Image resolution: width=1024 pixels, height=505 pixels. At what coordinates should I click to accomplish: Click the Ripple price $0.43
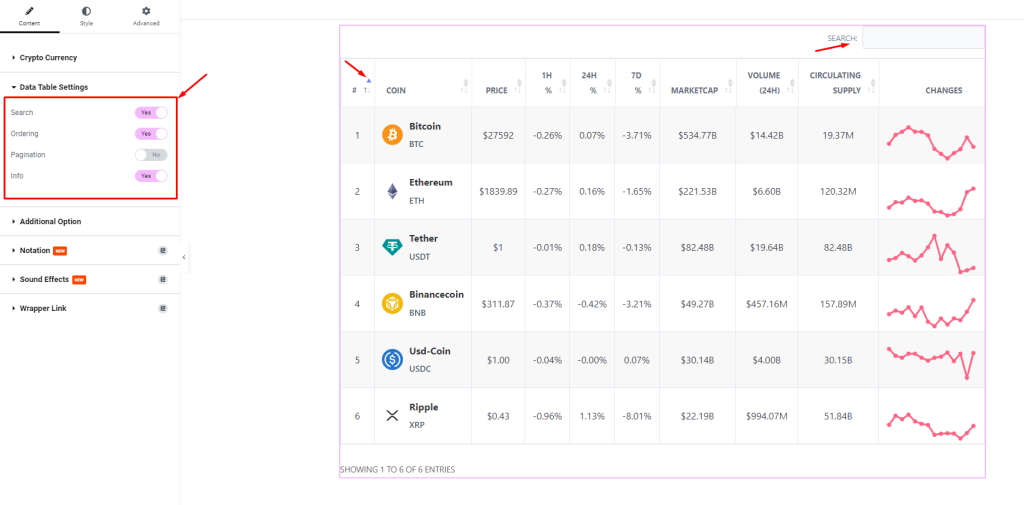498,416
